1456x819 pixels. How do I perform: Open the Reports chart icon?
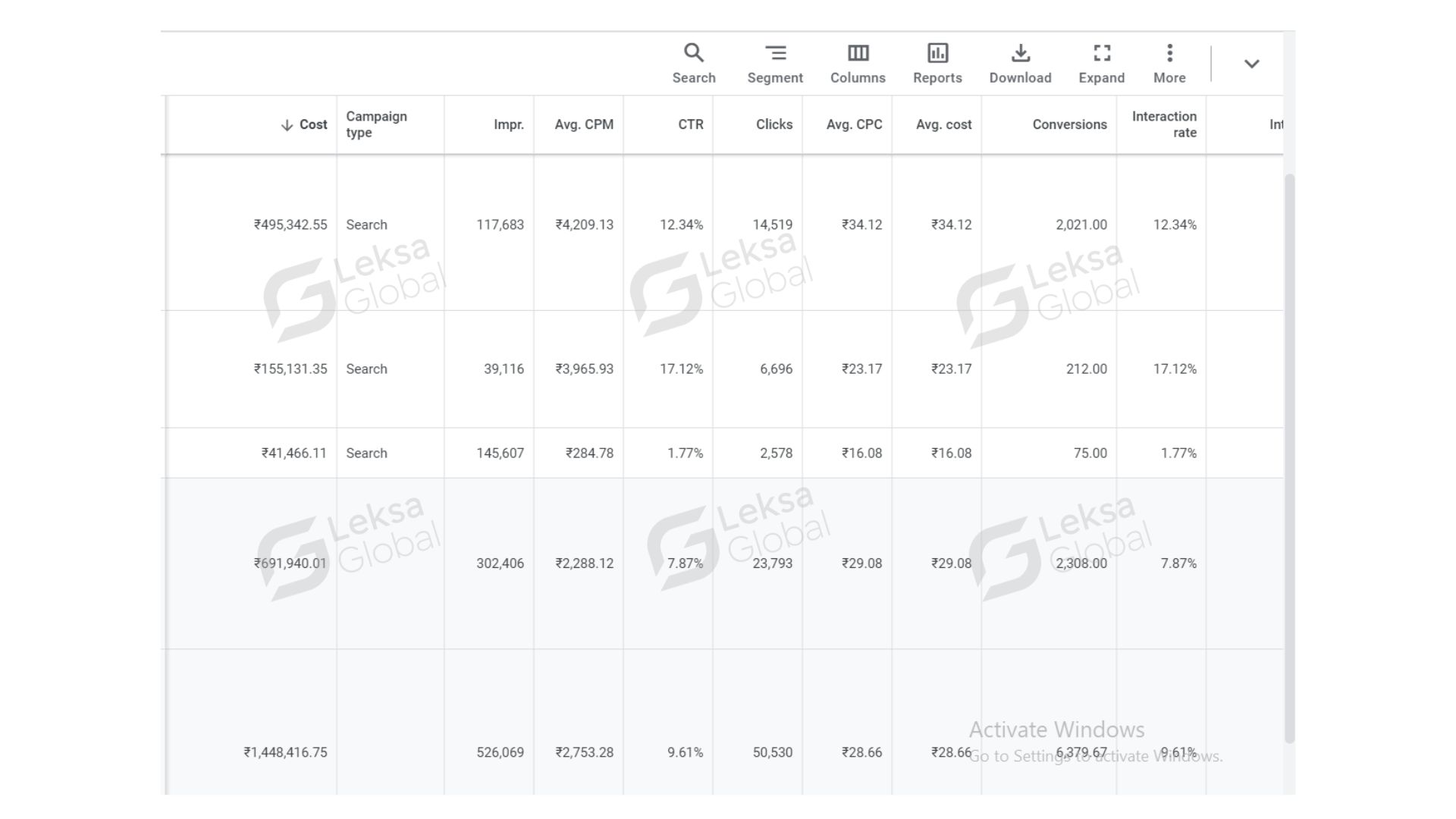[x=937, y=53]
